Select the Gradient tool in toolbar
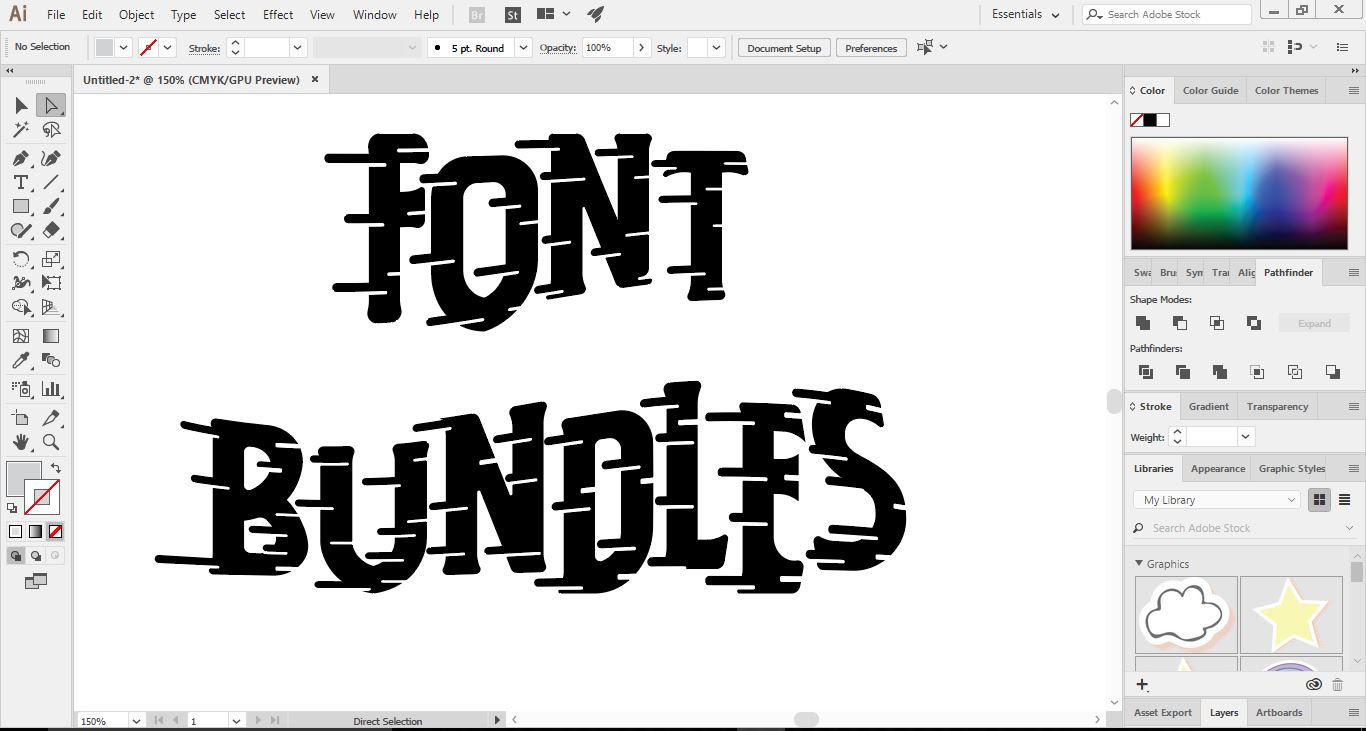The image size is (1366, 731). (x=51, y=336)
